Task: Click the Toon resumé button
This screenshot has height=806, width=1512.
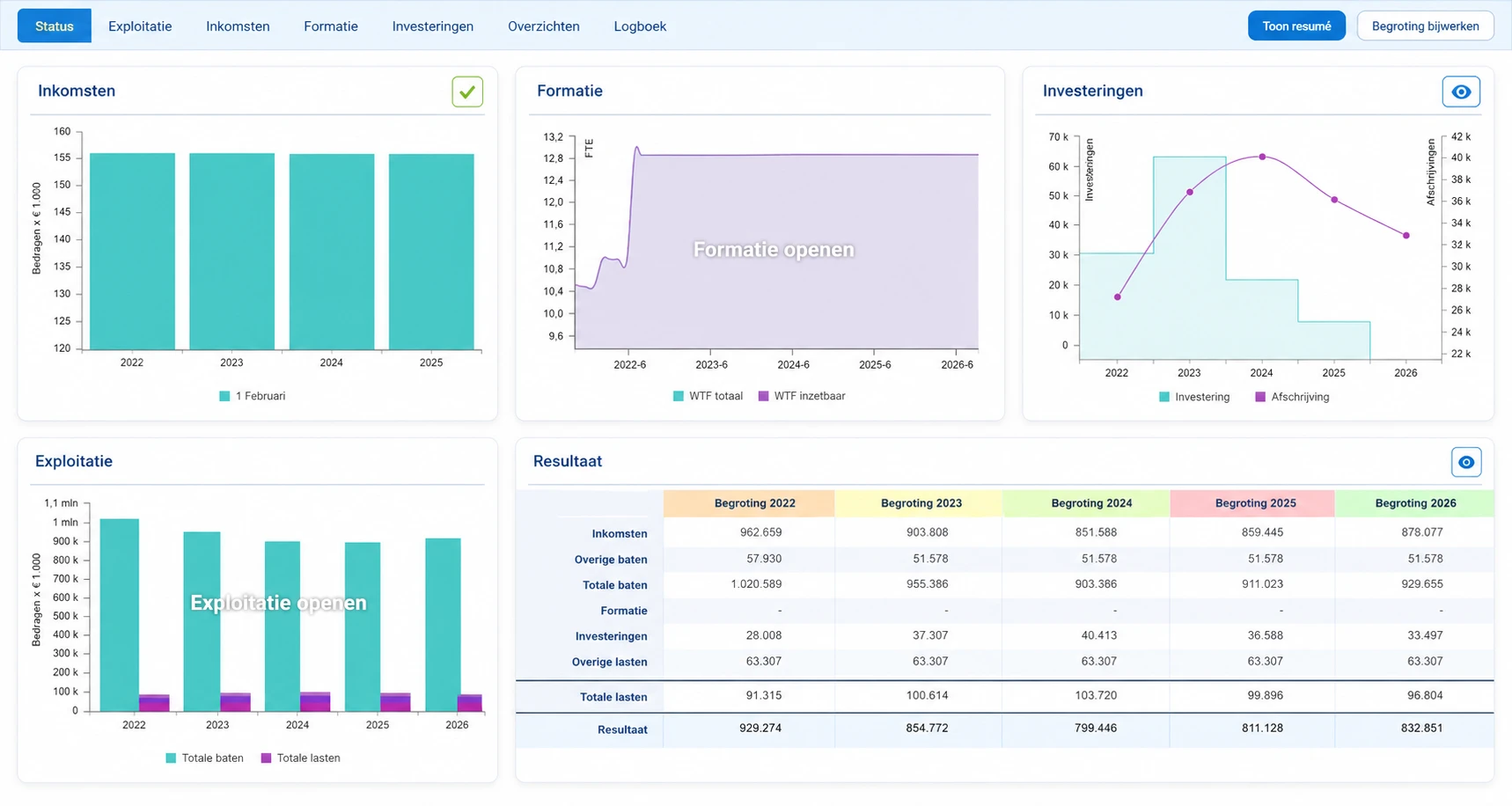Action: click(x=1296, y=26)
